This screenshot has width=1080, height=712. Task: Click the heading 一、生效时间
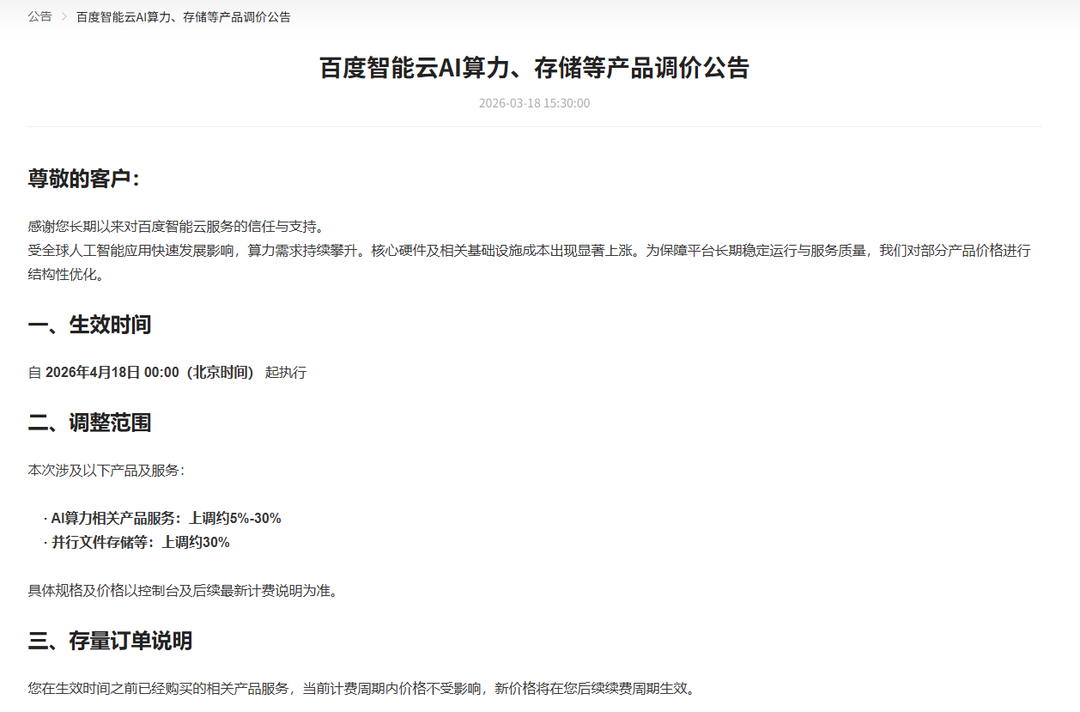(x=89, y=324)
